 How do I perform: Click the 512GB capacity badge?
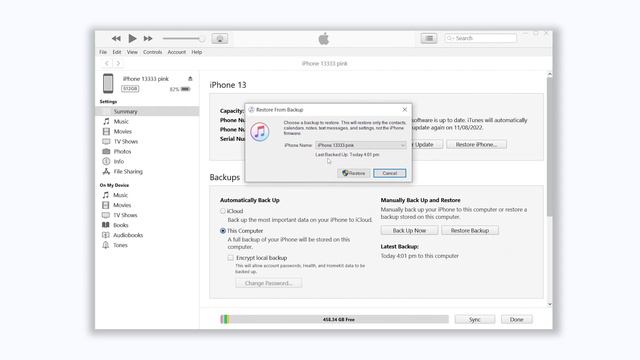point(130,89)
